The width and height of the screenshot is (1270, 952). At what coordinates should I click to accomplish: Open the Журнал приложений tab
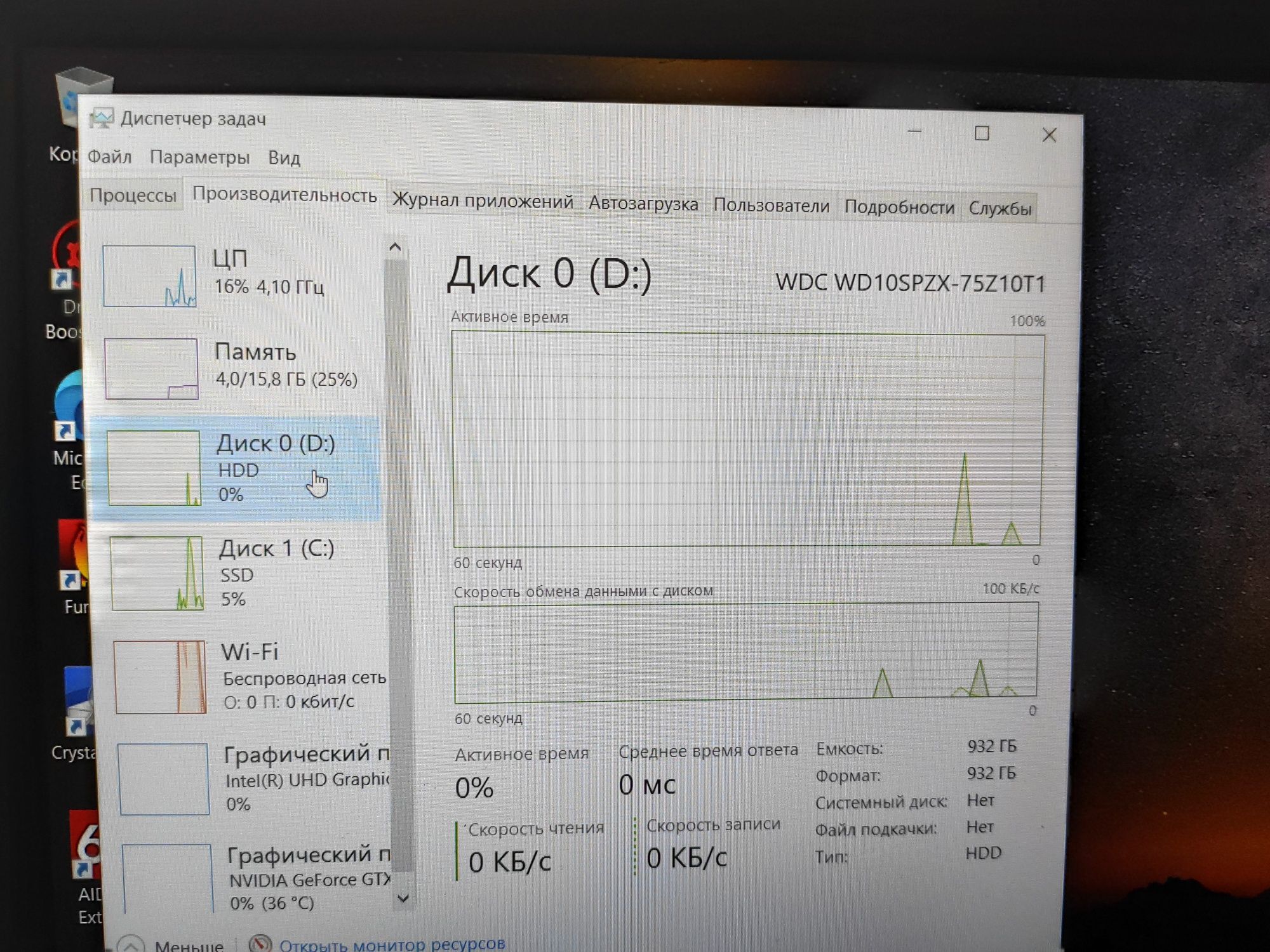483,201
